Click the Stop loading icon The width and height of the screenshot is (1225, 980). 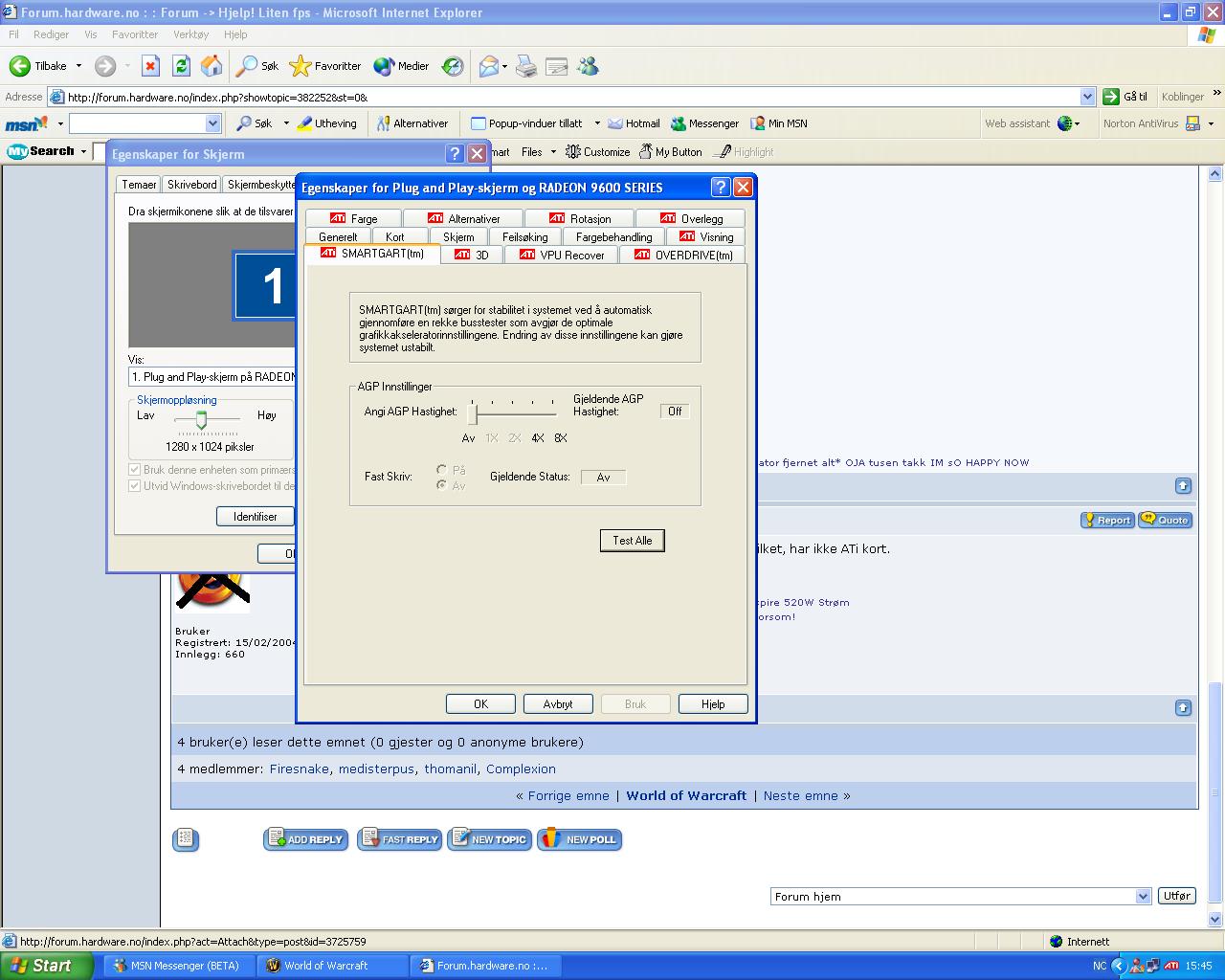point(150,66)
